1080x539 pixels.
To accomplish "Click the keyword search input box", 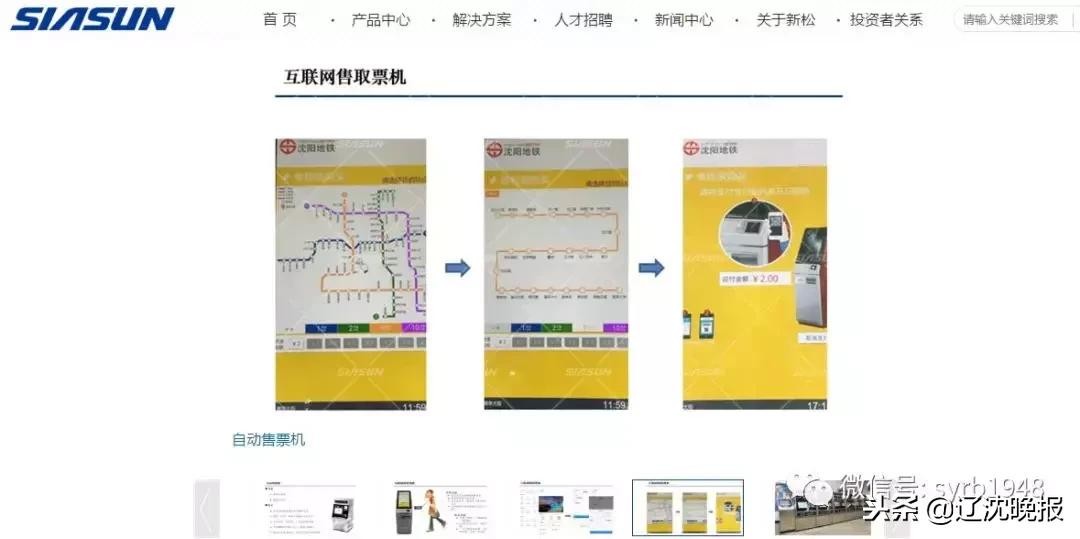I will click(1012, 20).
